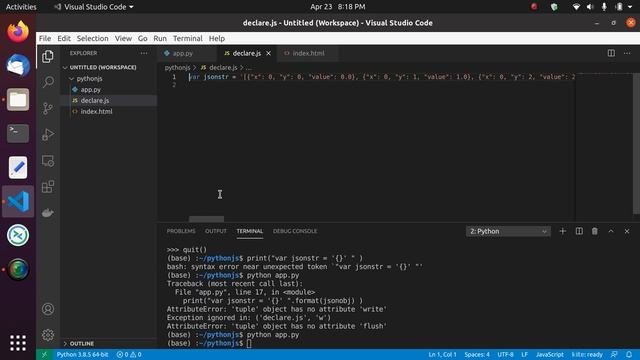Open feedback icon in status bar
The image size is (640, 360).
[614, 354]
